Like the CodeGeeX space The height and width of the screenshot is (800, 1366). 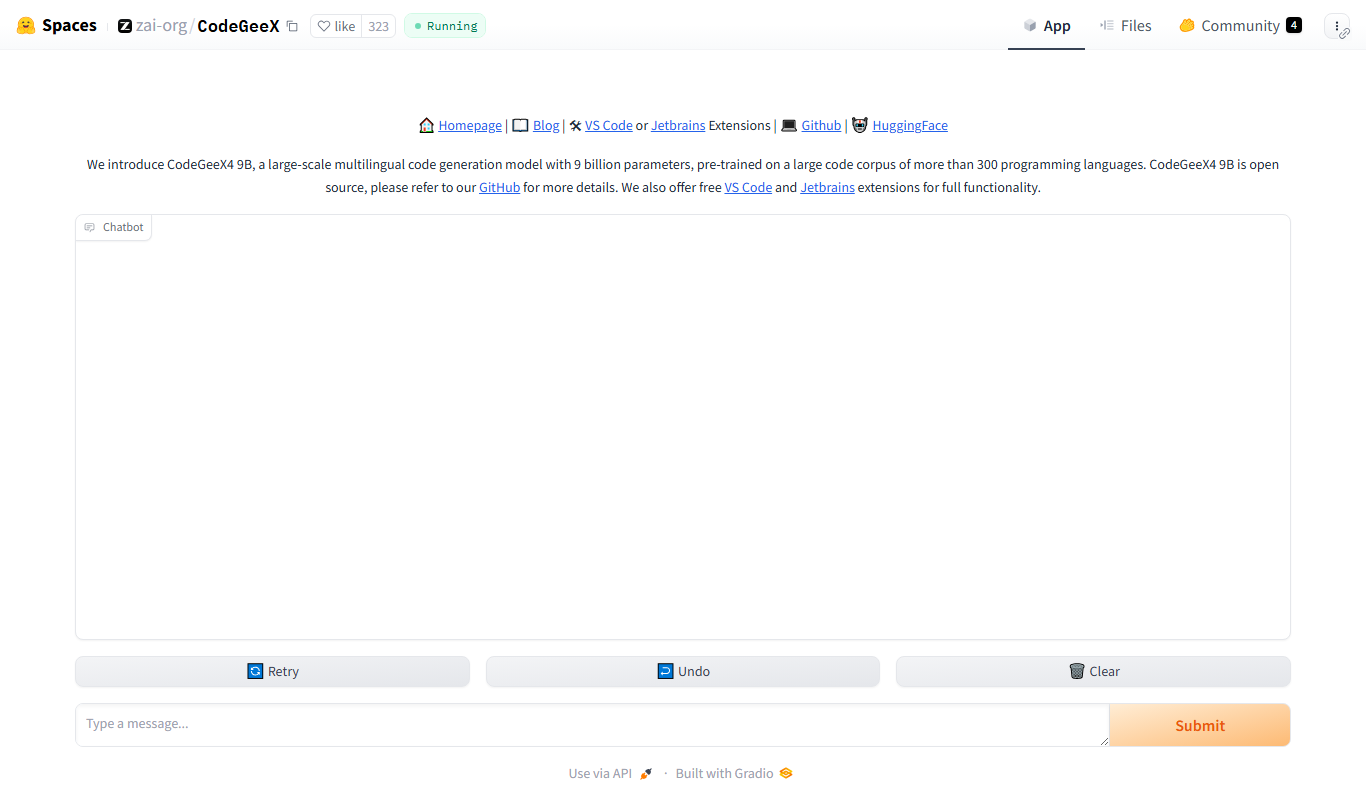[x=336, y=26]
